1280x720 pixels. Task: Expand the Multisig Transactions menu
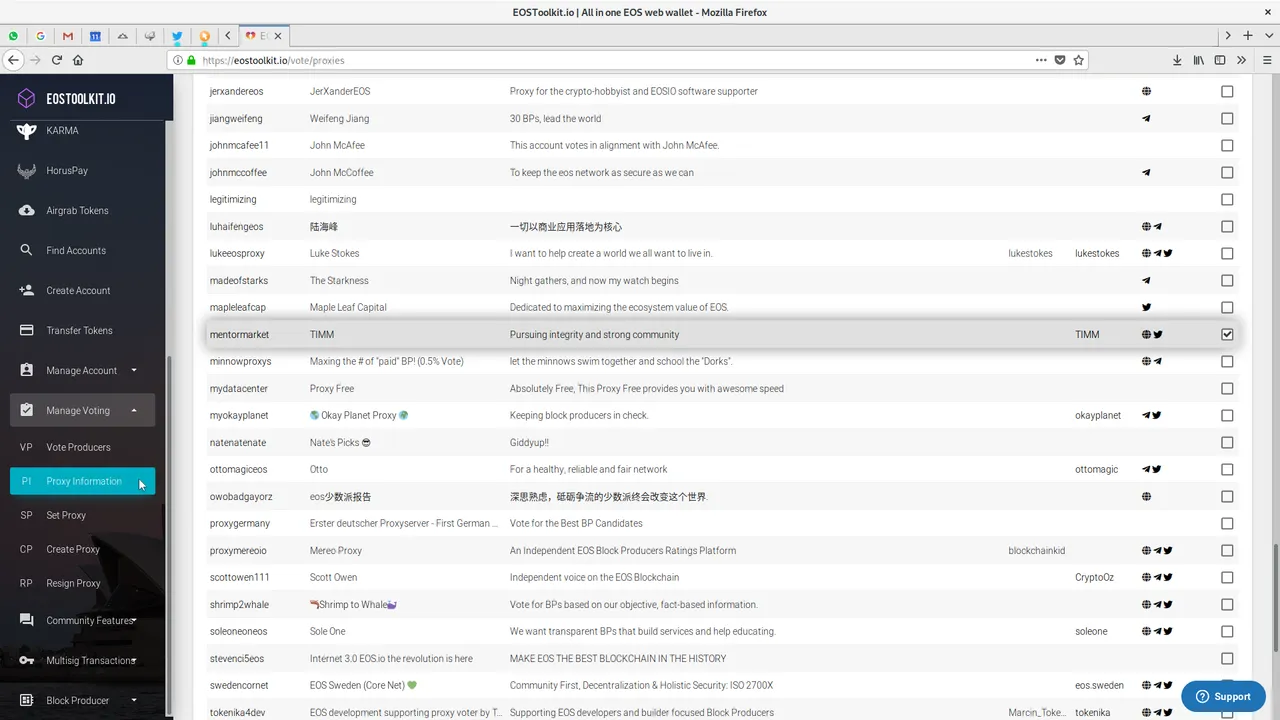tap(82, 660)
